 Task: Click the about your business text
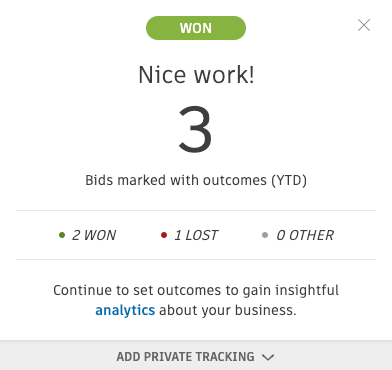tap(228, 310)
